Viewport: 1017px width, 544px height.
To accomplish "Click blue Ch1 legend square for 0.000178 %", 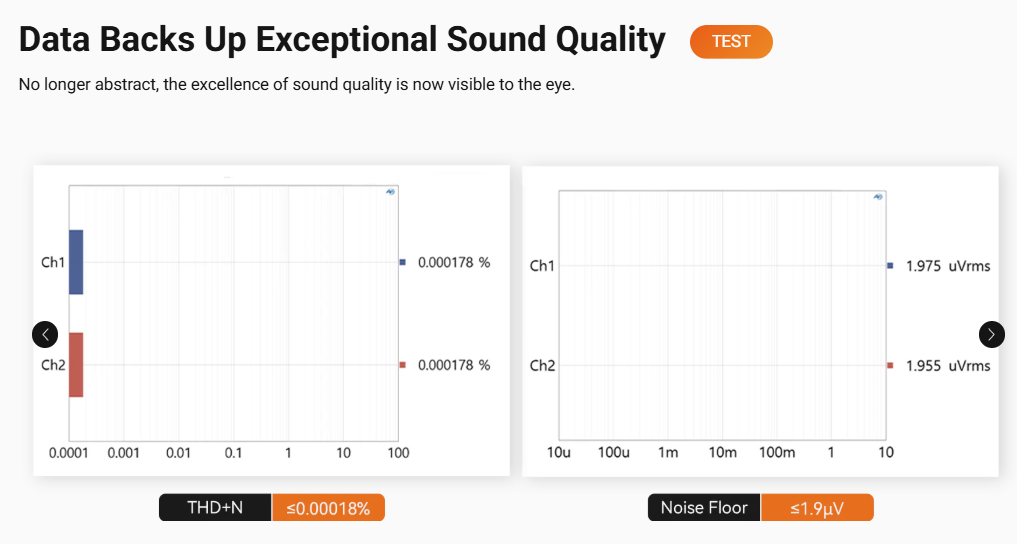I will pos(402,262).
